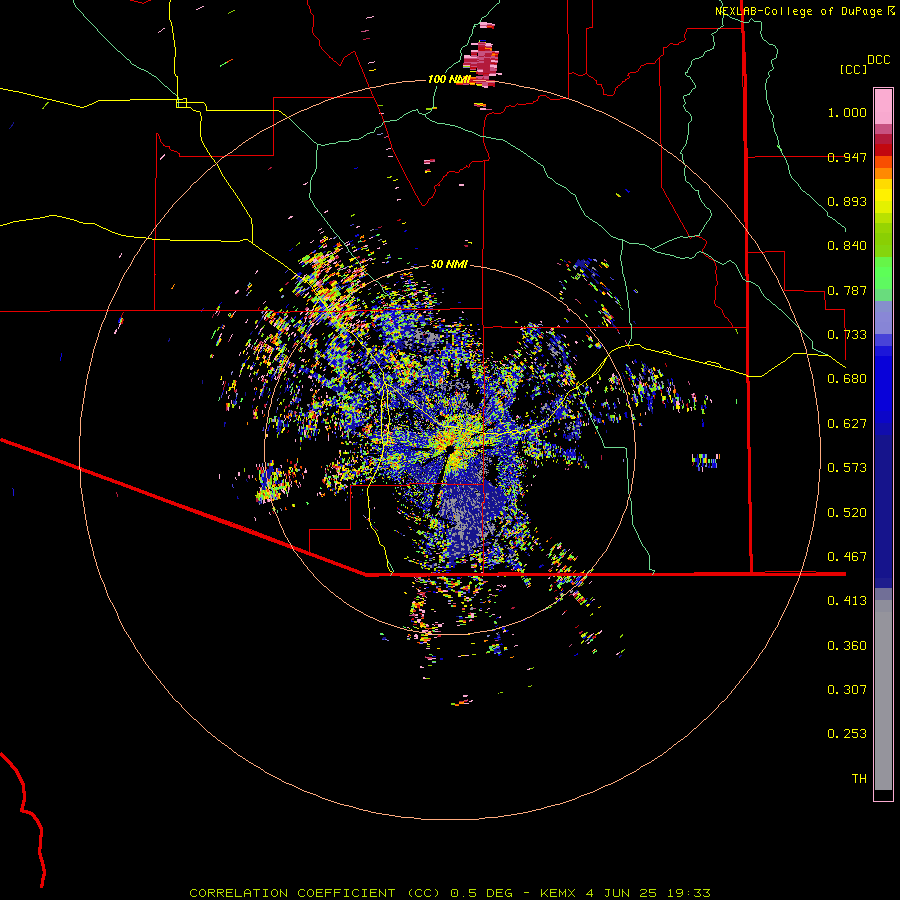Click the 0.787 scale value
Image resolution: width=900 pixels, height=900 pixels.
847,290
